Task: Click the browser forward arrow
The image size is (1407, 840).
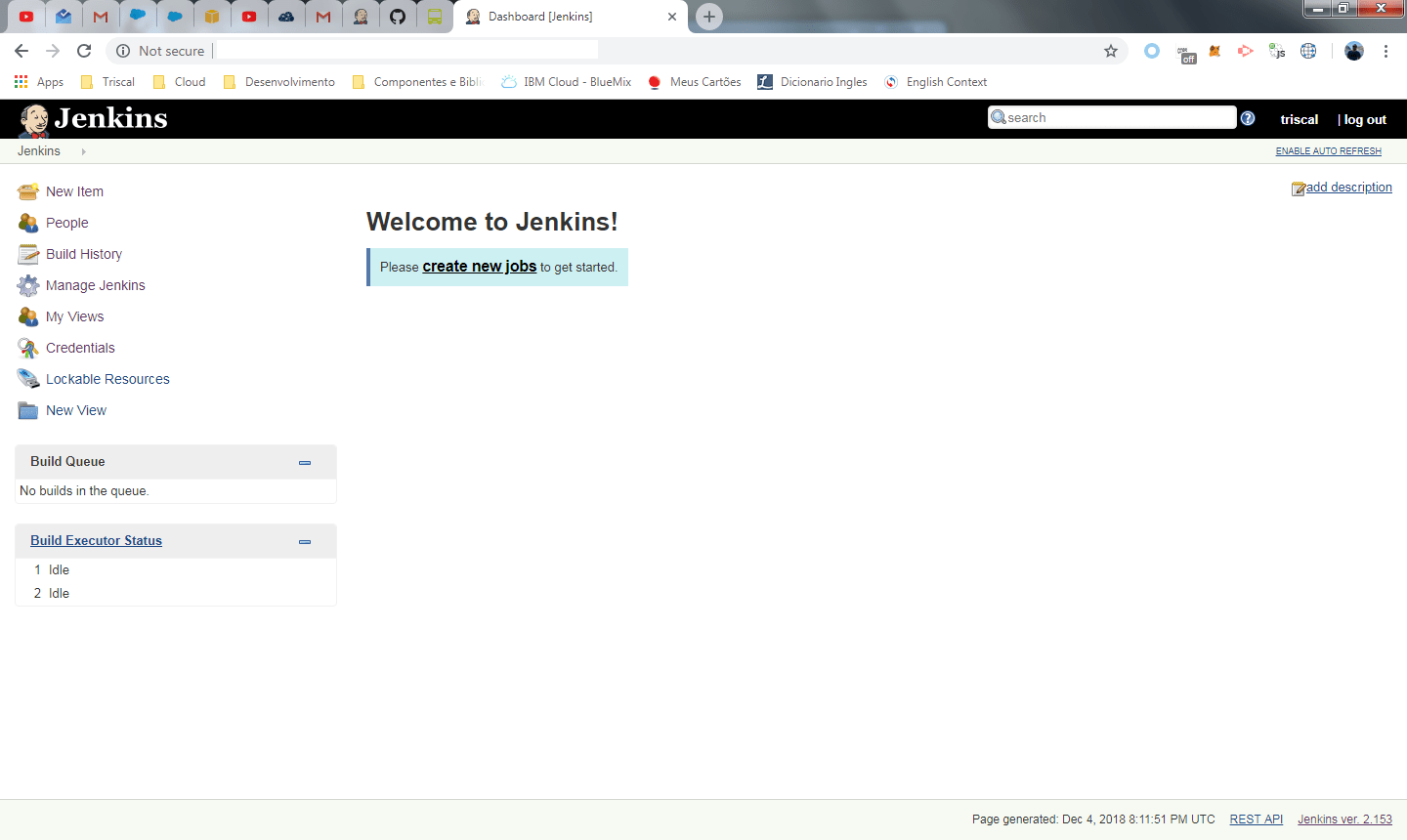Action: click(x=53, y=51)
